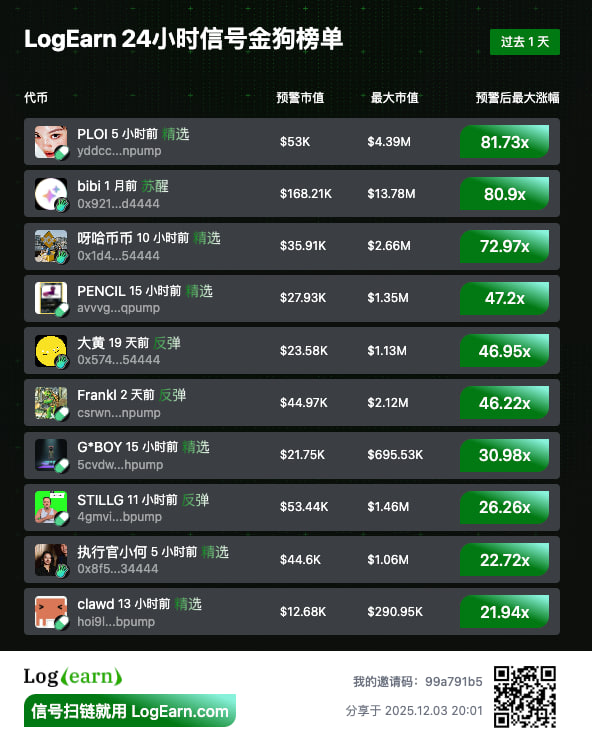
Task: Click the 大黄 yellow face icon
Action: pyautogui.click(x=51, y=351)
